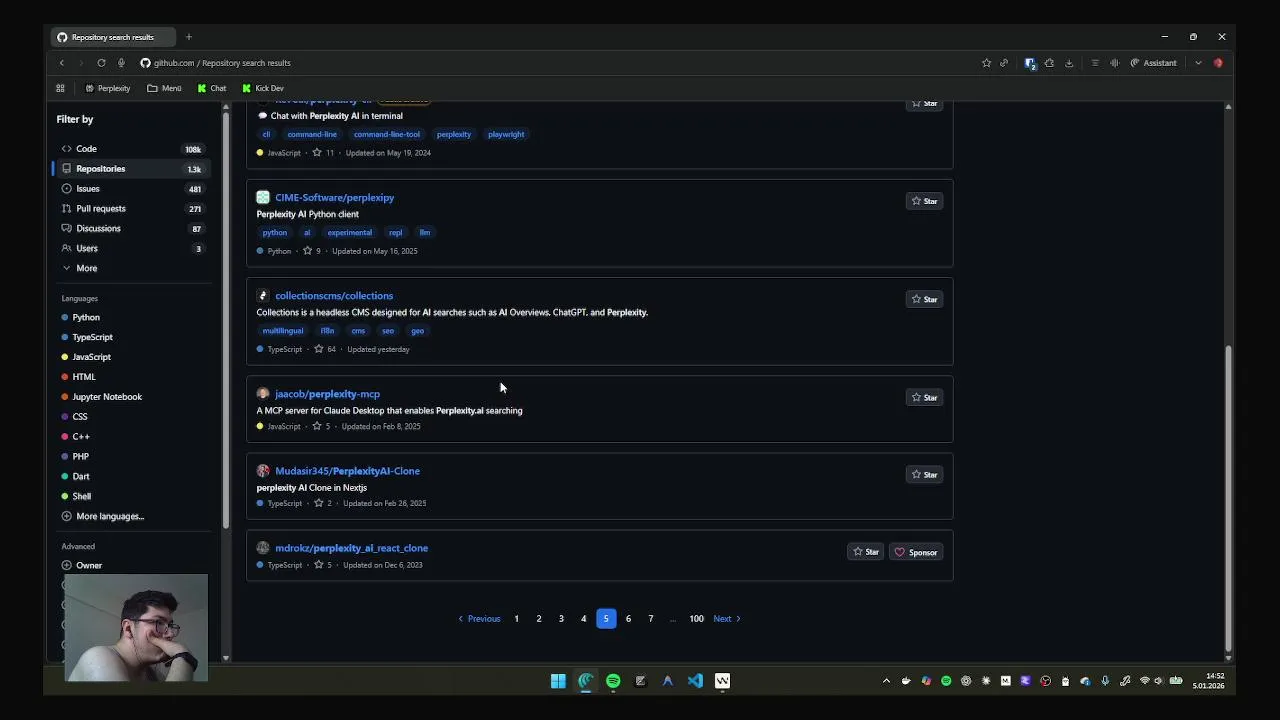Star the CIME-Software/perplexipy repository
The image size is (1280, 720).
[924, 201]
